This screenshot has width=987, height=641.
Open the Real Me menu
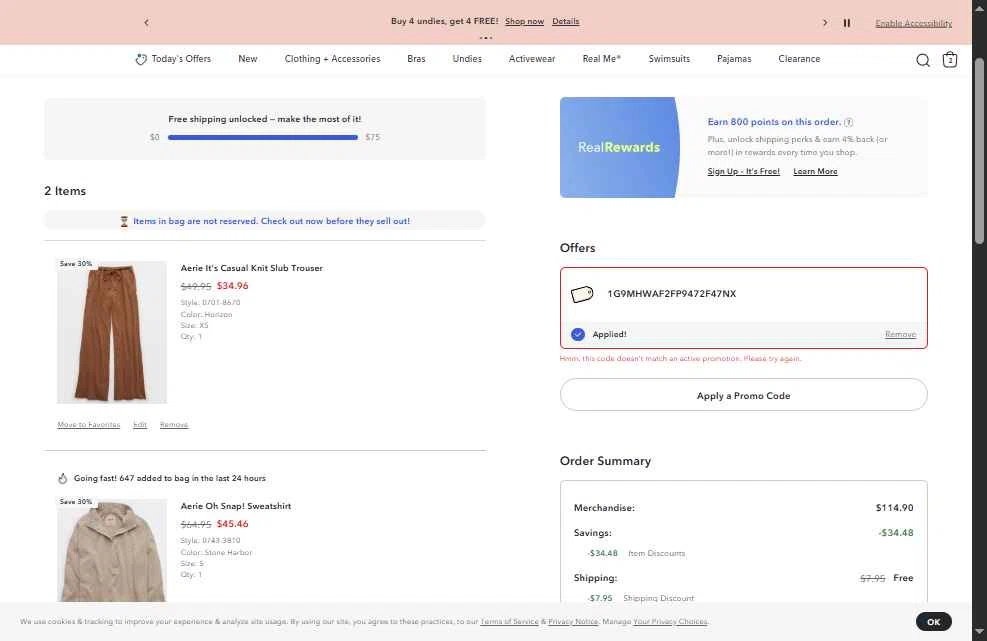tap(602, 59)
